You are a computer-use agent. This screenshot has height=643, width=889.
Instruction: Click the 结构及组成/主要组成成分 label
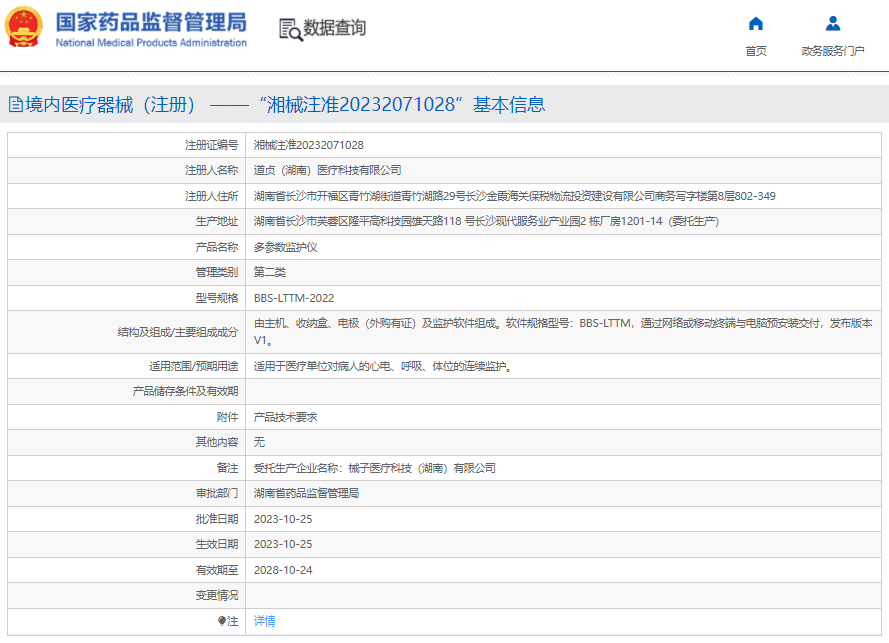click(177, 332)
